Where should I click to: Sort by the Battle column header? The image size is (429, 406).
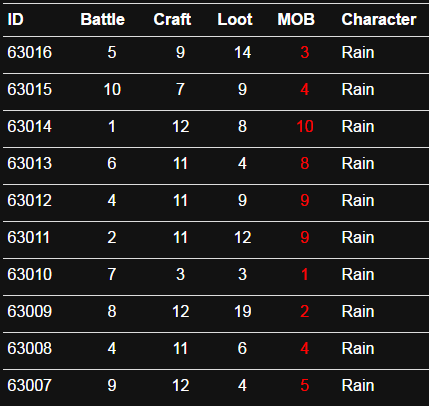pyautogui.click(x=102, y=19)
